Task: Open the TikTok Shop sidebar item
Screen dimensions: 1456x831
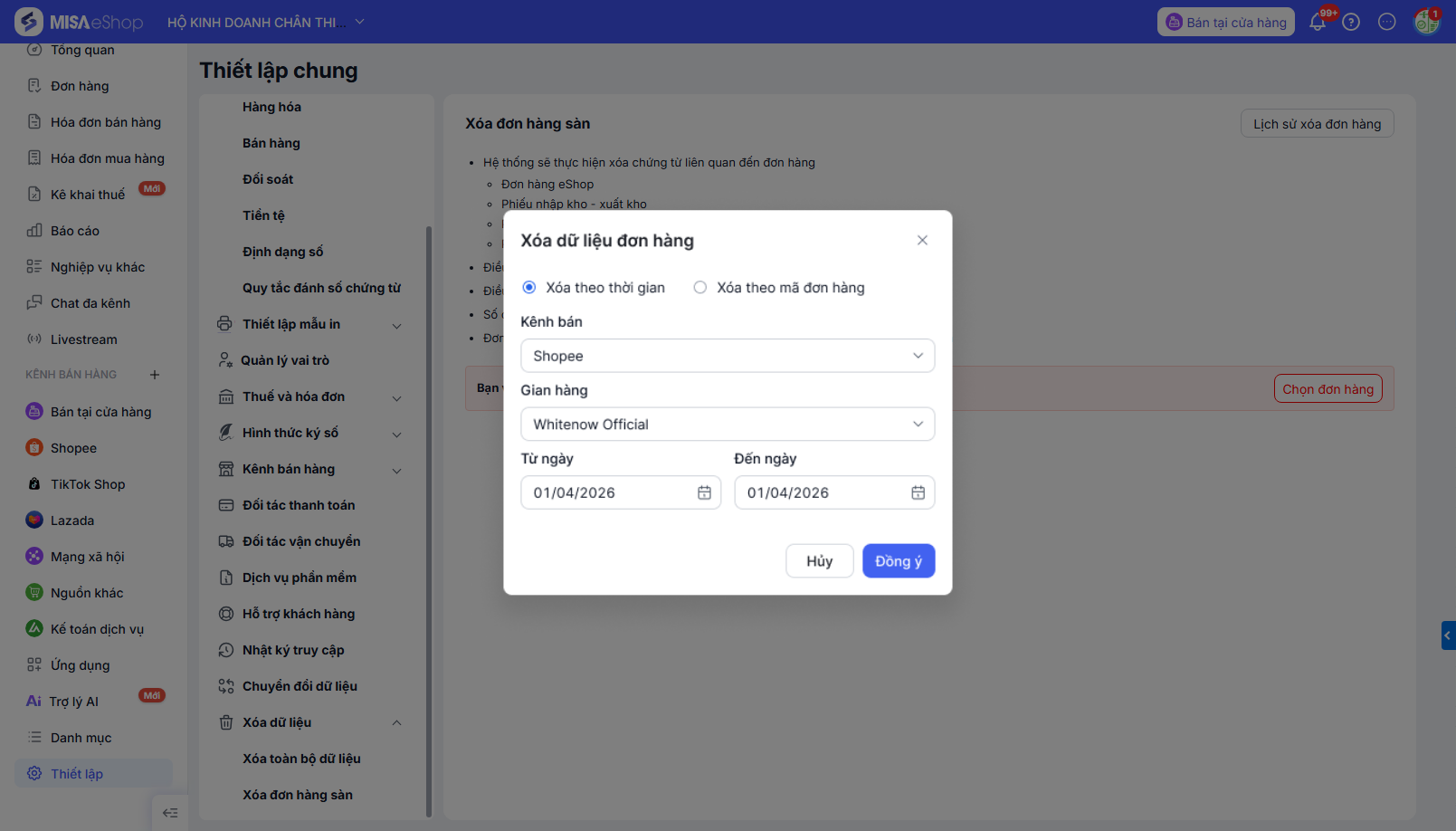Action: point(88,484)
